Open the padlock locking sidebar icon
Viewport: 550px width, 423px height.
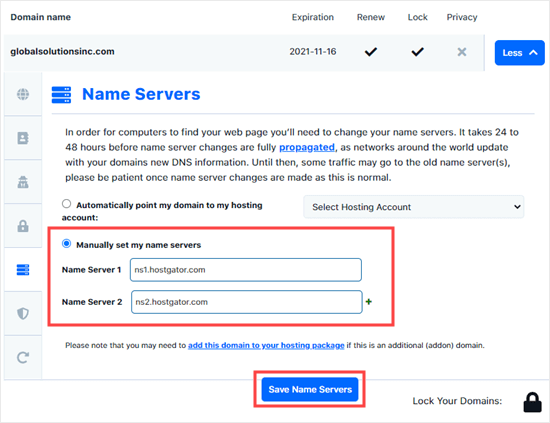pos(23,226)
